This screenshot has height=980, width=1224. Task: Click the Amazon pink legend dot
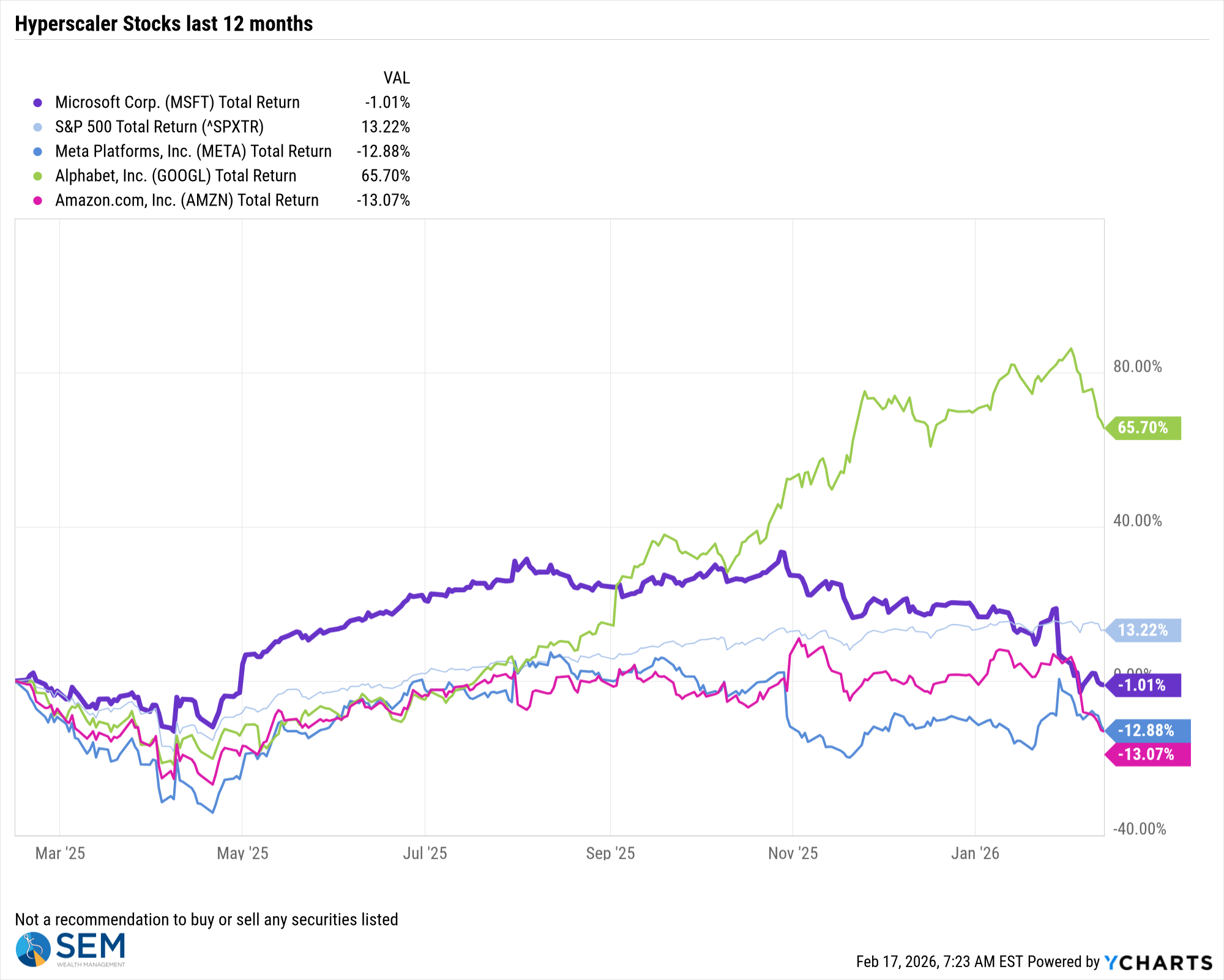pos(38,201)
